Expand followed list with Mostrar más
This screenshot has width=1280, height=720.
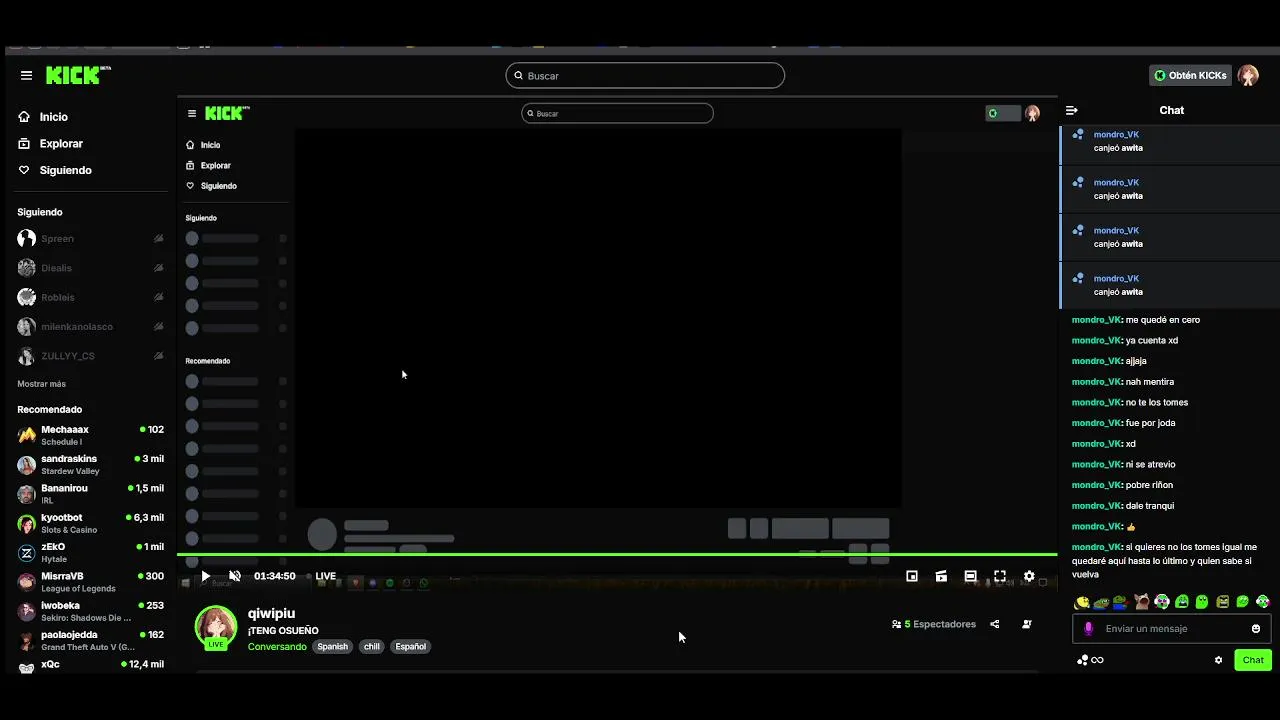pyautogui.click(x=41, y=384)
